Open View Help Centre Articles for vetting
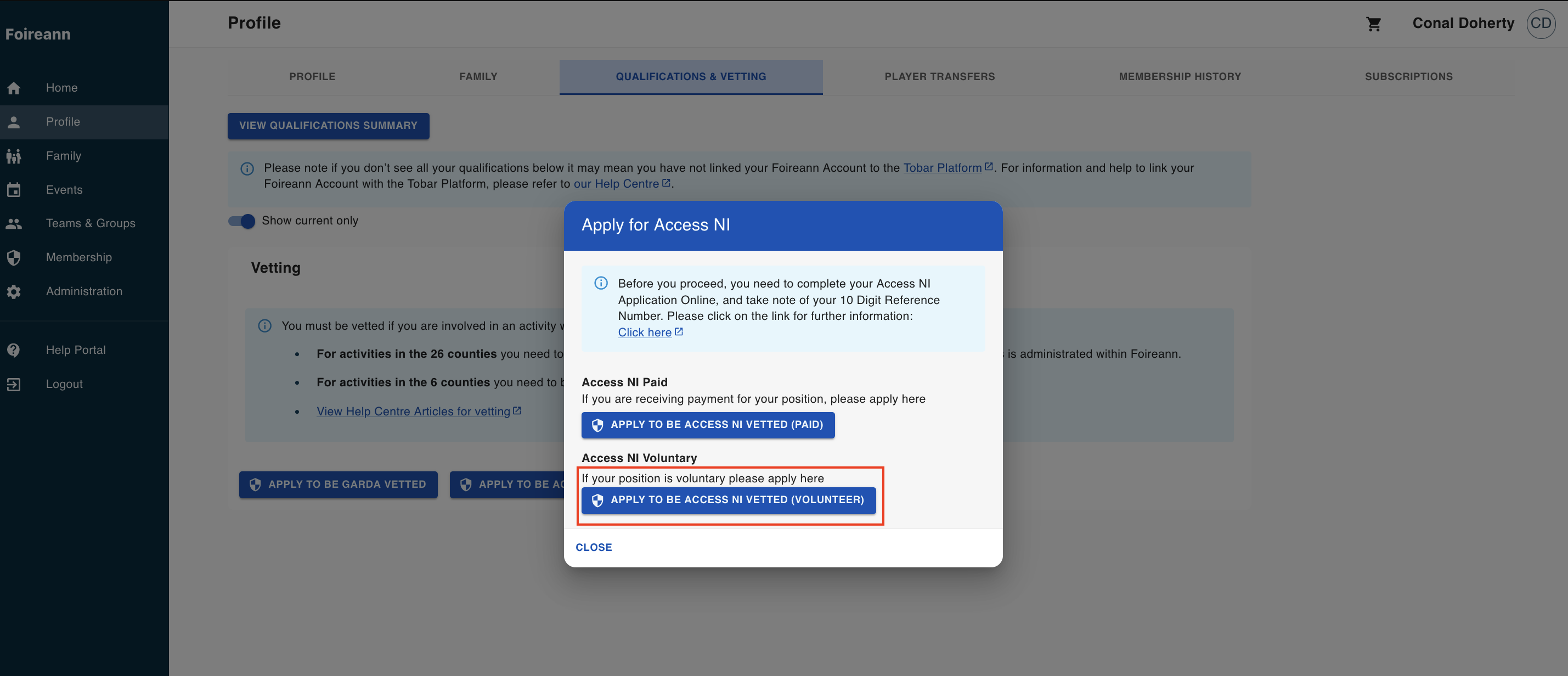The height and width of the screenshot is (676, 1568). 413,412
